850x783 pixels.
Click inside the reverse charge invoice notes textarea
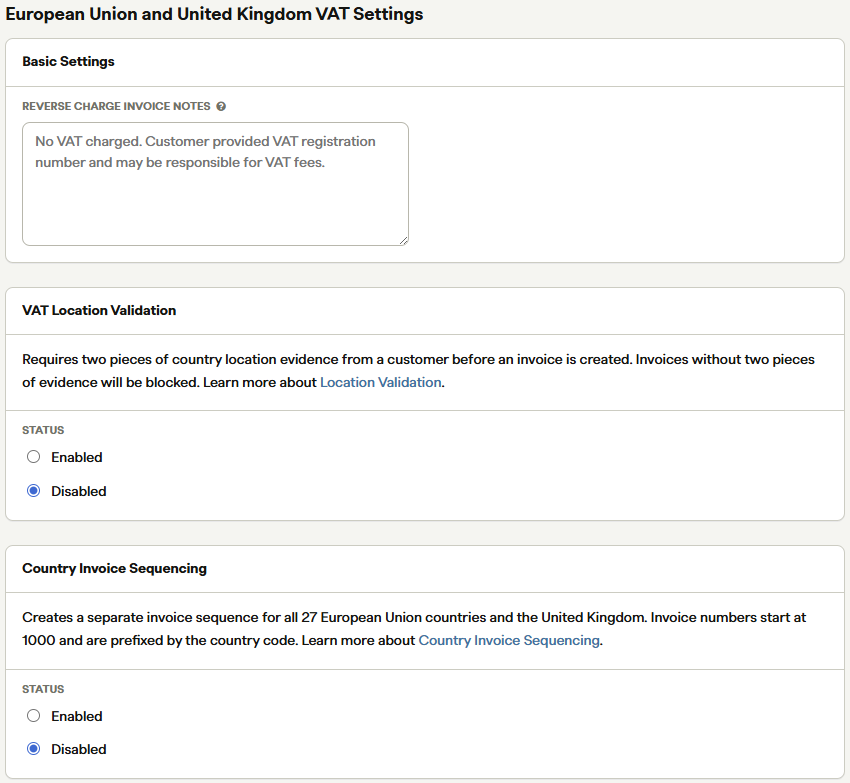pyautogui.click(x=215, y=184)
